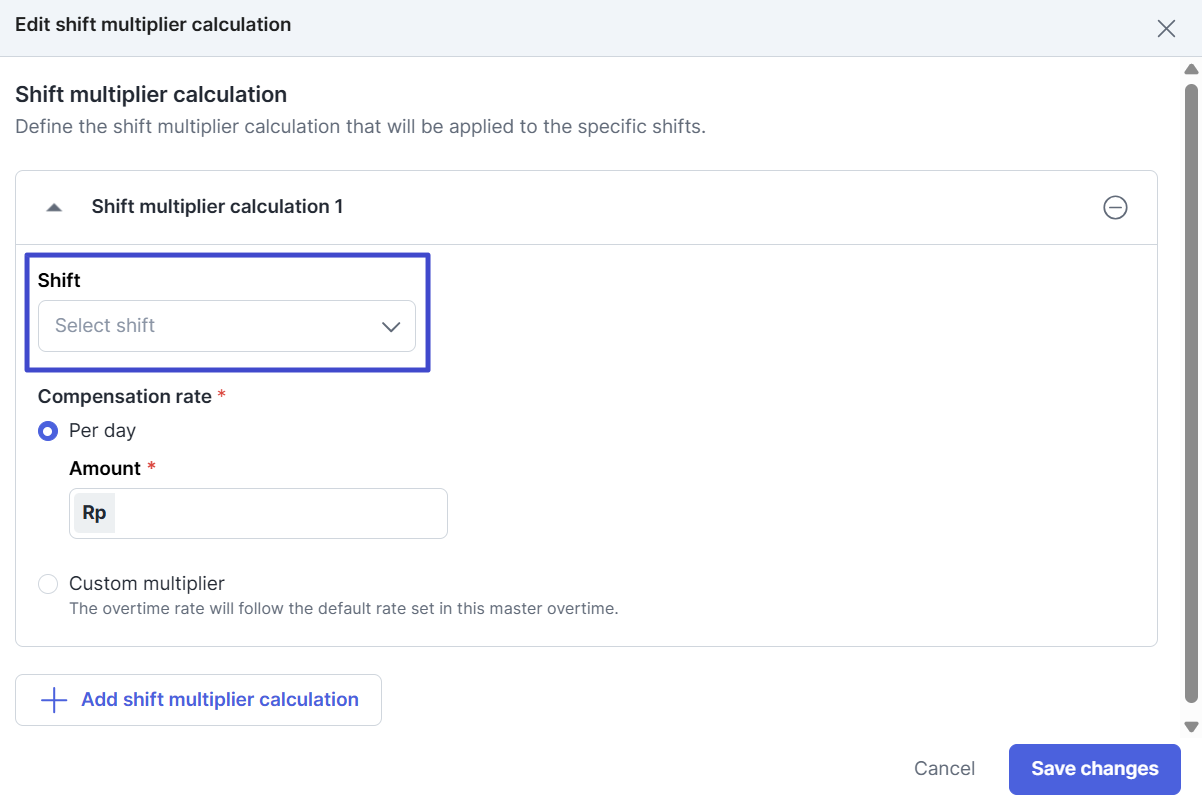Screen dimensions: 1202x812
Task: Click the Amount field label
Action: (105, 469)
